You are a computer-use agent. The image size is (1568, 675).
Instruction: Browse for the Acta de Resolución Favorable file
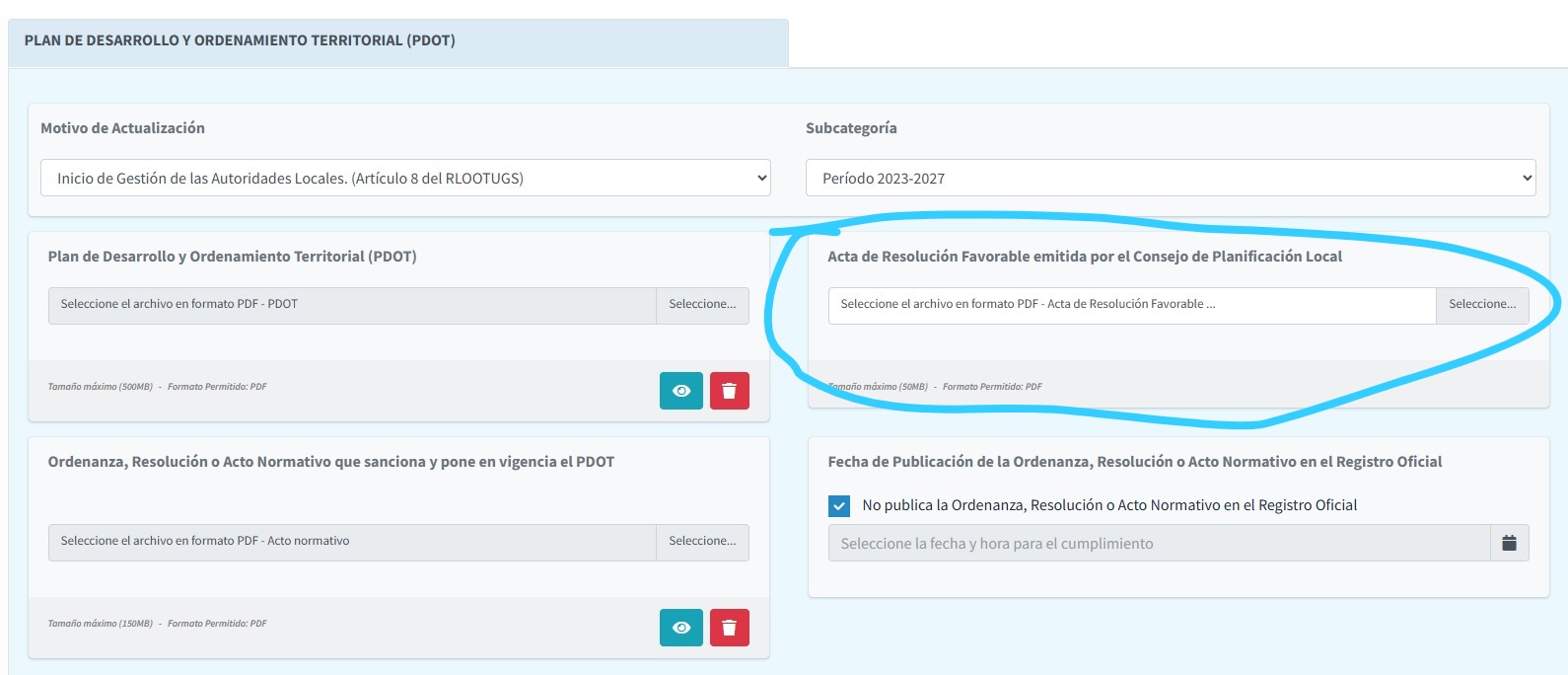(1481, 305)
